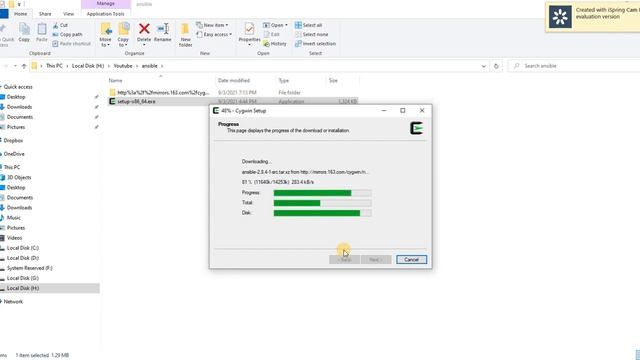Switch to the Share ribbon tab
The height and width of the screenshot is (360, 640).
click(x=45, y=14)
